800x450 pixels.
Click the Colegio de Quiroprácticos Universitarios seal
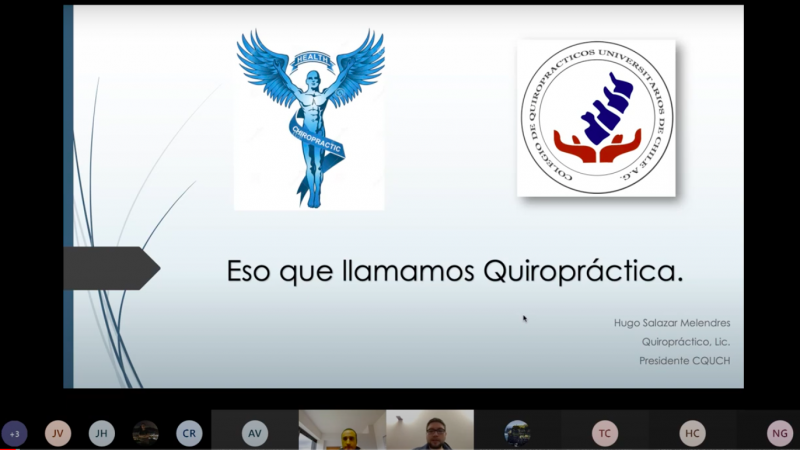point(596,118)
